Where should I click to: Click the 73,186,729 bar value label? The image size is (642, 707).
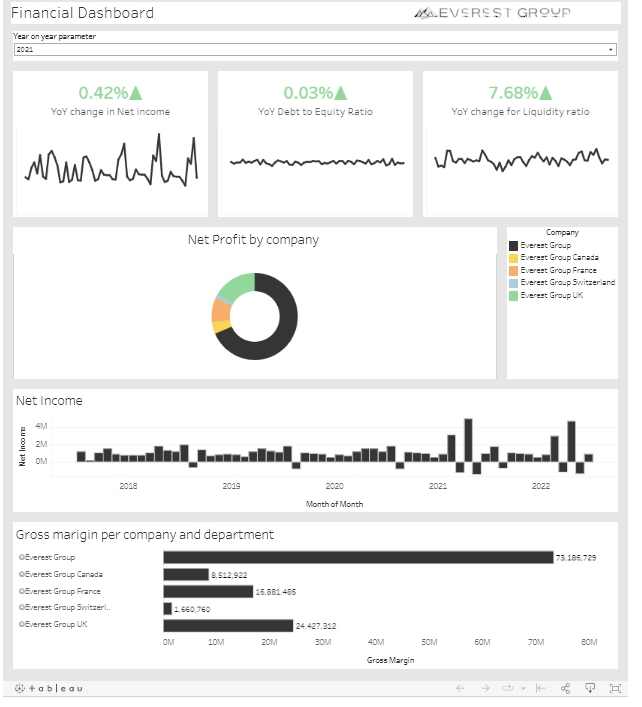pyautogui.click(x=576, y=558)
